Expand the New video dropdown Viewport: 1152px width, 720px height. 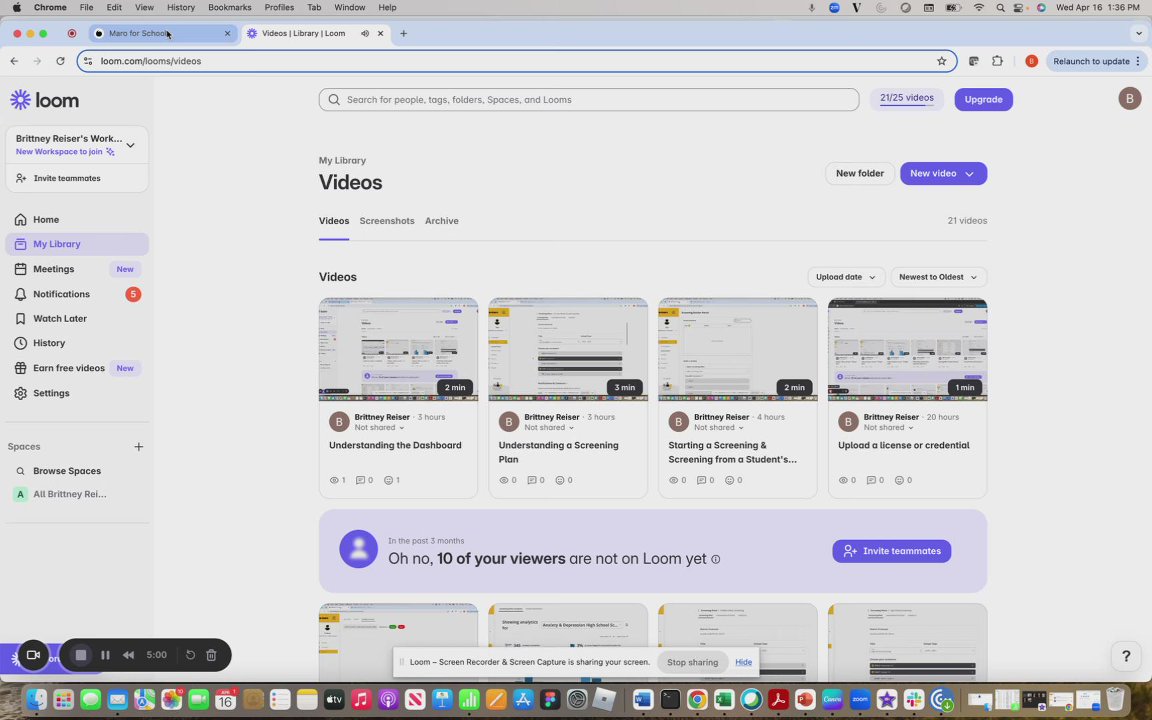969,173
